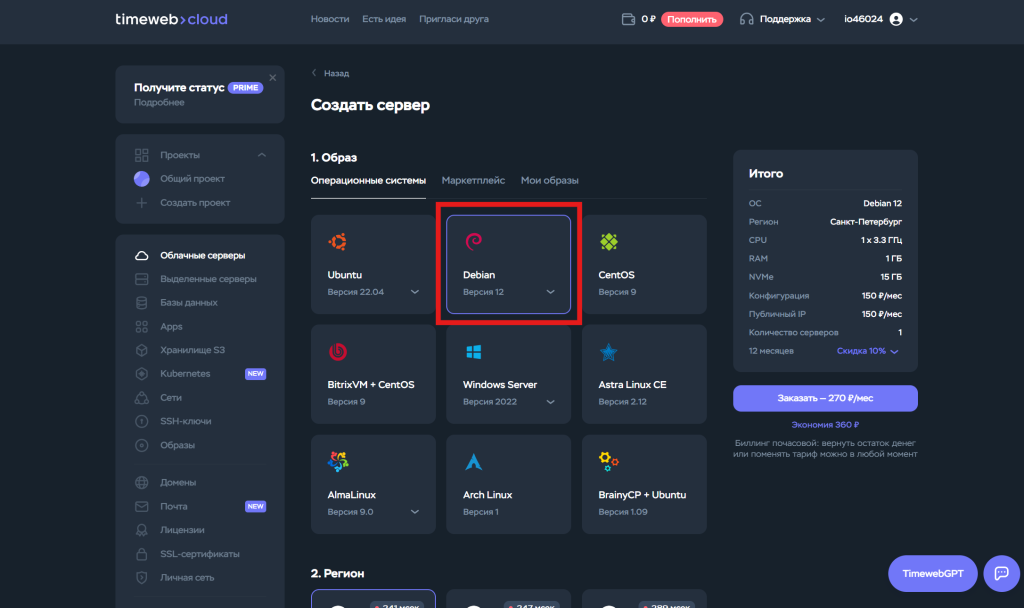Click the Лицензии badge icon

pos(142,530)
